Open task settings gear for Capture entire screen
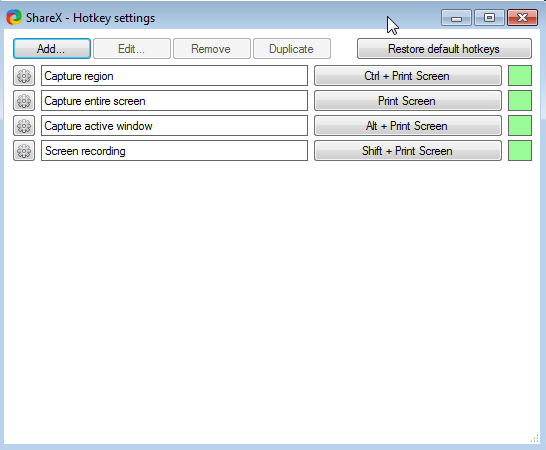The width and height of the screenshot is (546, 450). tap(24, 101)
